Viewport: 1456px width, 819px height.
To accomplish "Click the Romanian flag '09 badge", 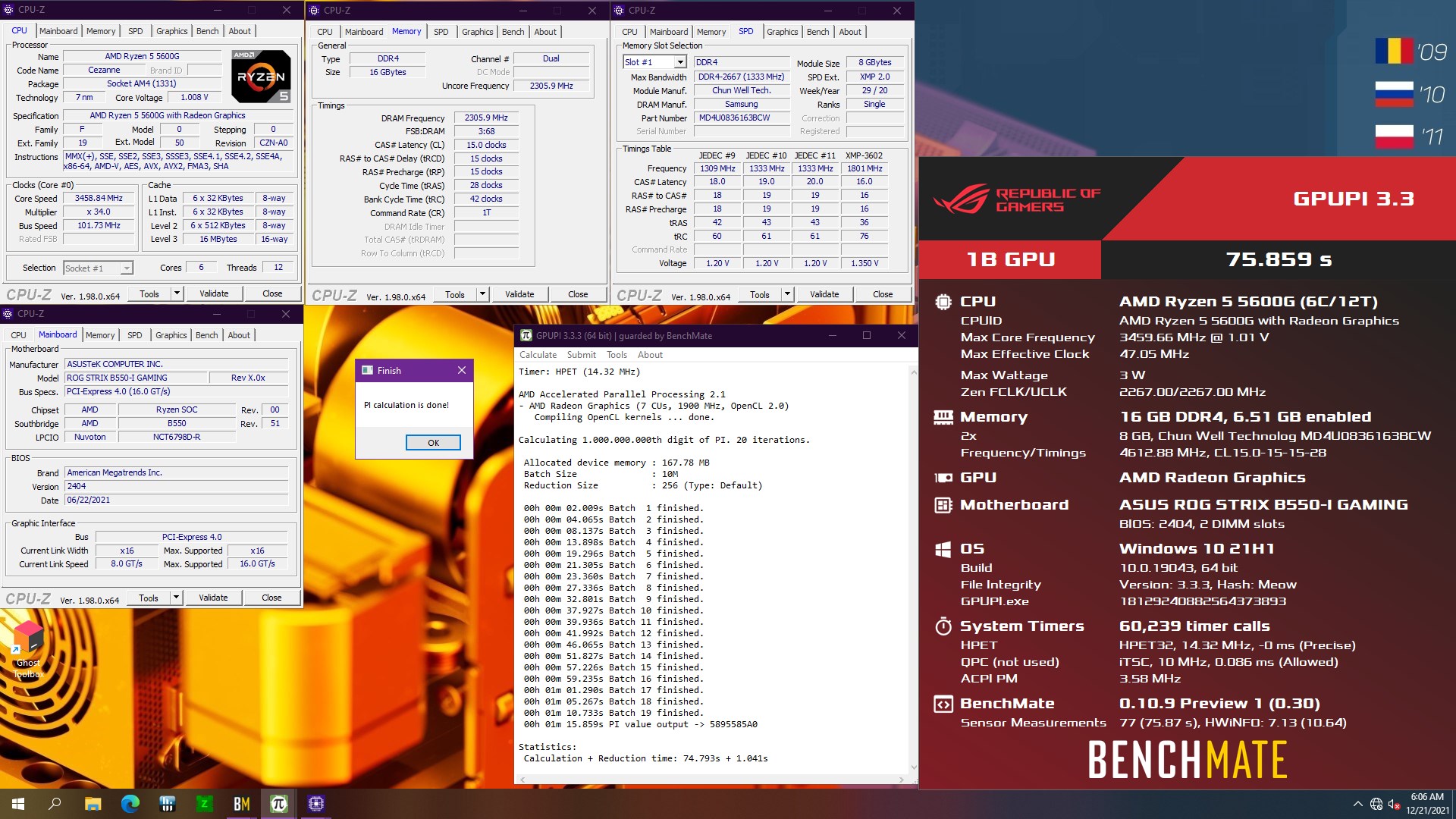I will 1411,52.
